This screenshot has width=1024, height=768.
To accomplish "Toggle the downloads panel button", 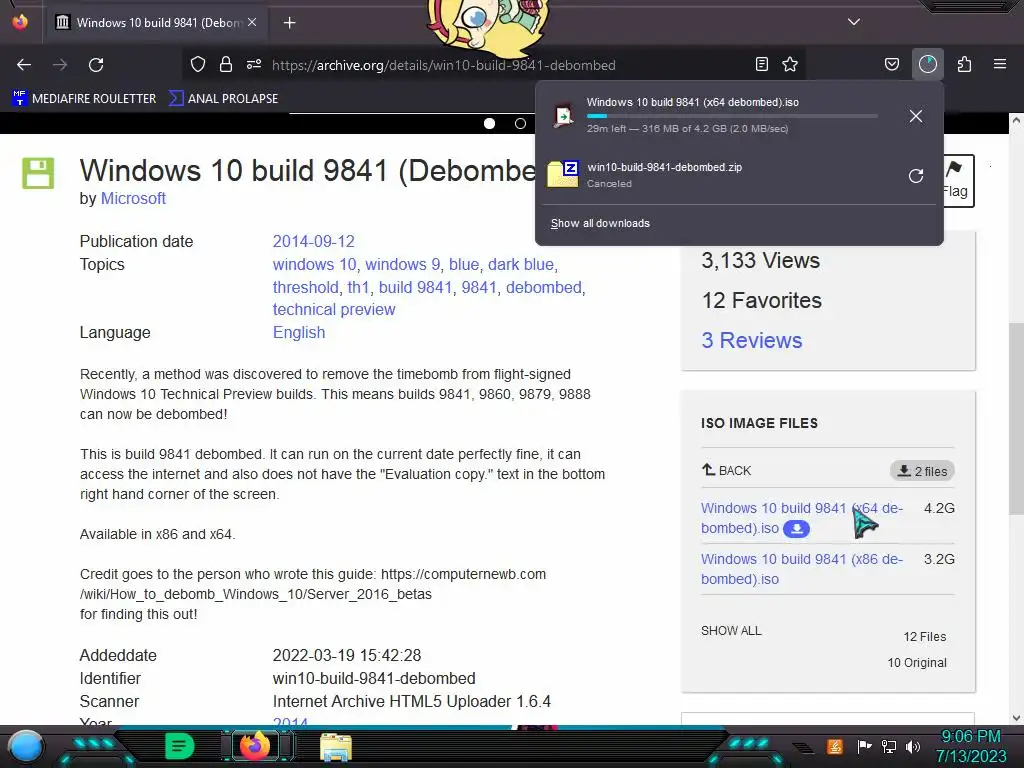I will pyautogui.click(x=928, y=64).
